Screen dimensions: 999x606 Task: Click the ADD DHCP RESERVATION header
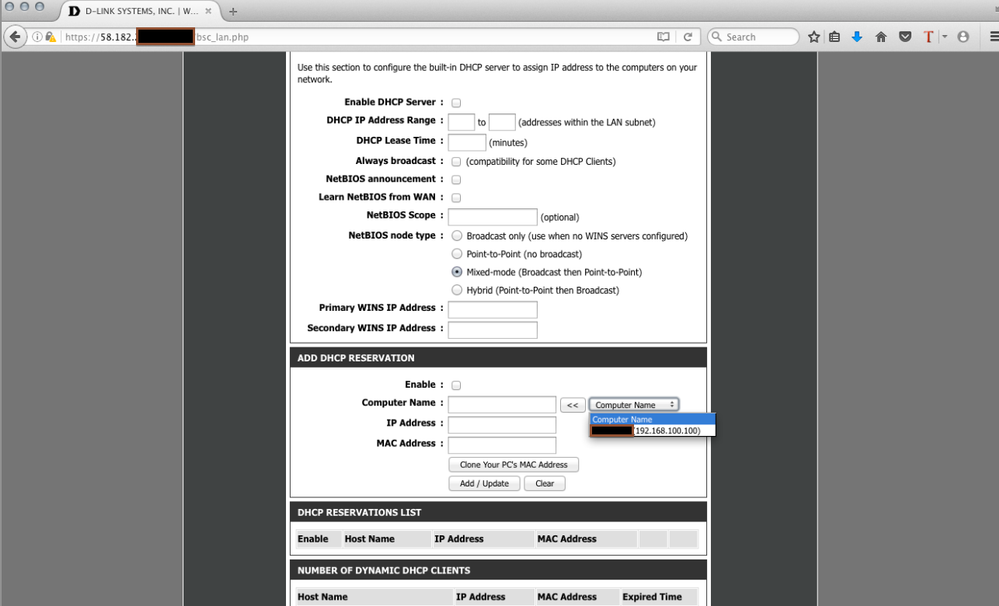coord(498,357)
